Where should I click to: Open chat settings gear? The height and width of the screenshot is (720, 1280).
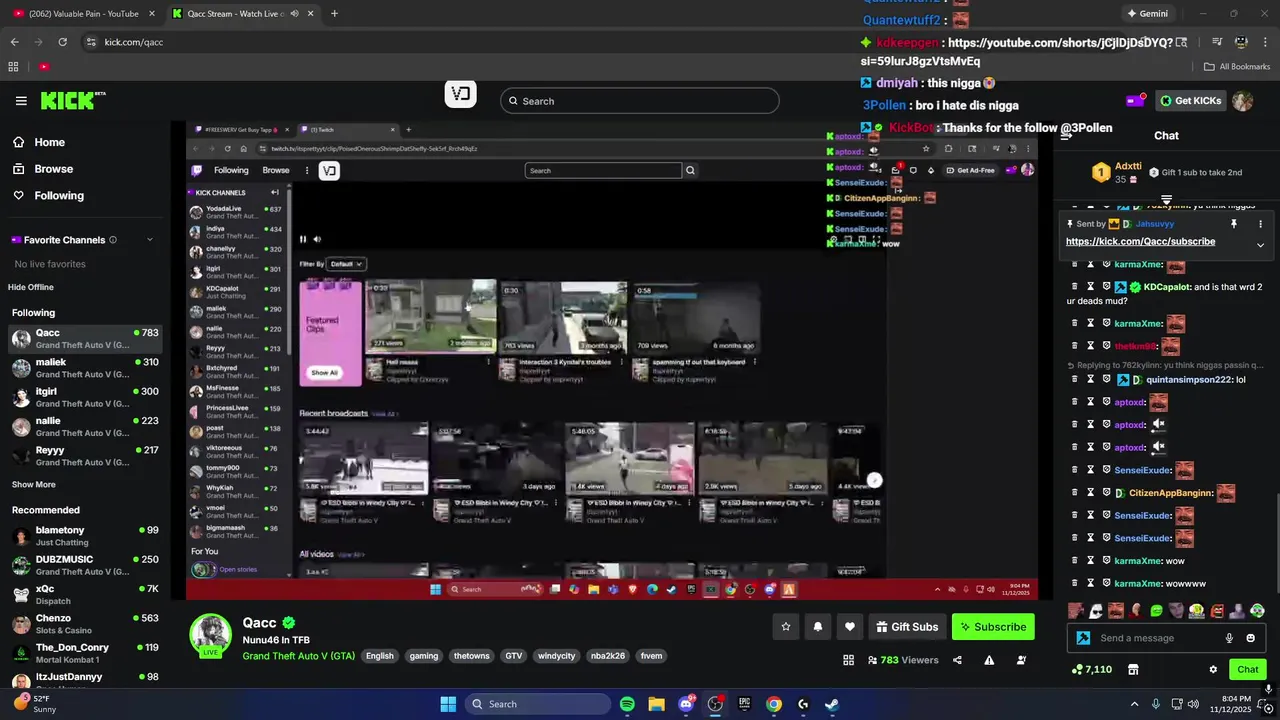point(1213,669)
